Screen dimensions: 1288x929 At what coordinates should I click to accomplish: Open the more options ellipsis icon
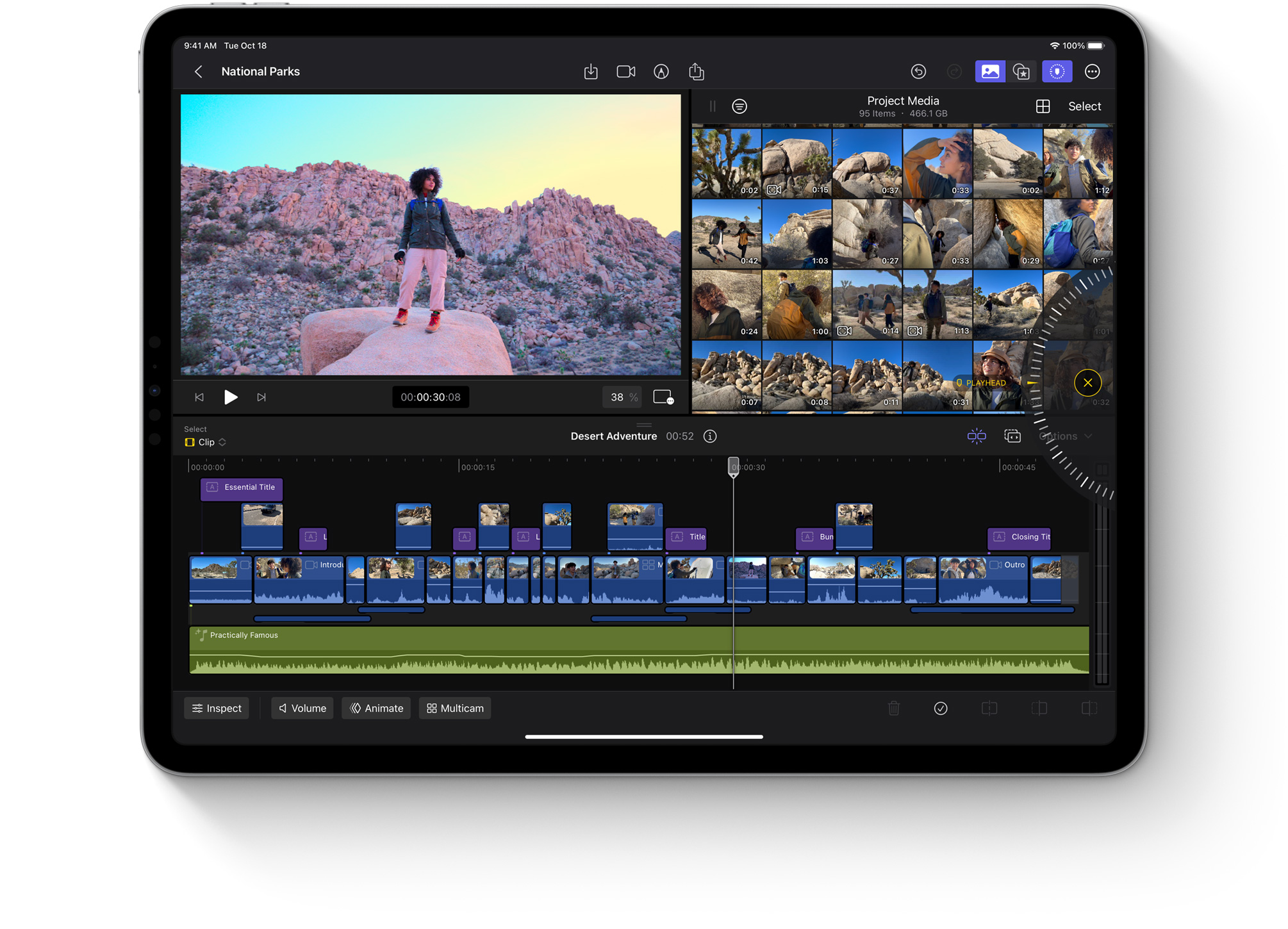[x=1092, y=72]
